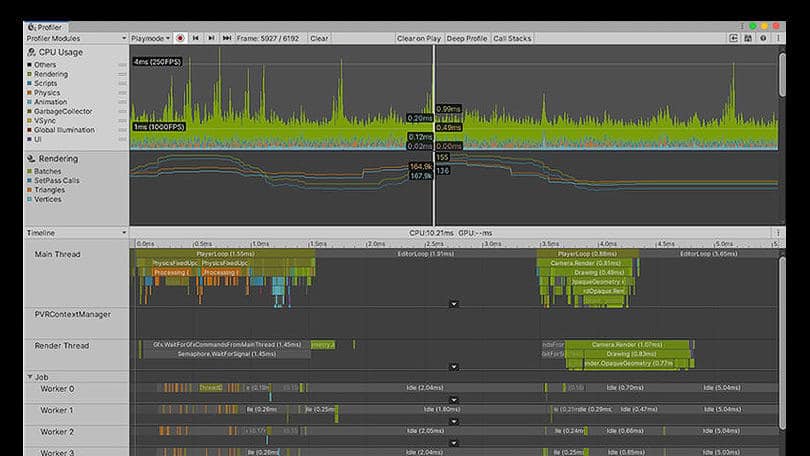Select Gfx.WaitForGfxCommandsFromMainThread (1.45ms) sample
Viewport: 810px width, 456px height.
(x=226, y=344)
